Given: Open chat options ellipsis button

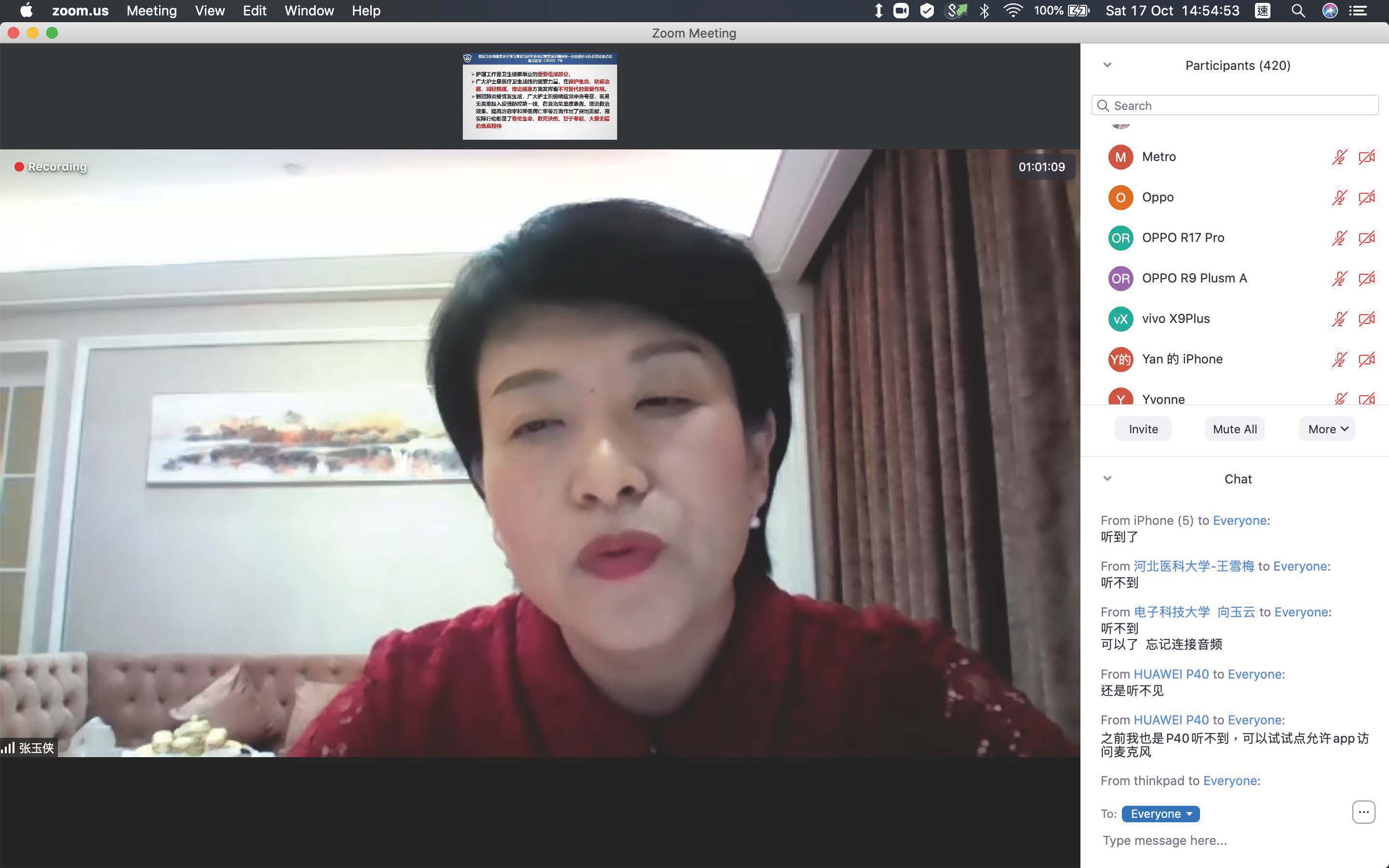Looking at the screenshot, I should [1363, 812].
